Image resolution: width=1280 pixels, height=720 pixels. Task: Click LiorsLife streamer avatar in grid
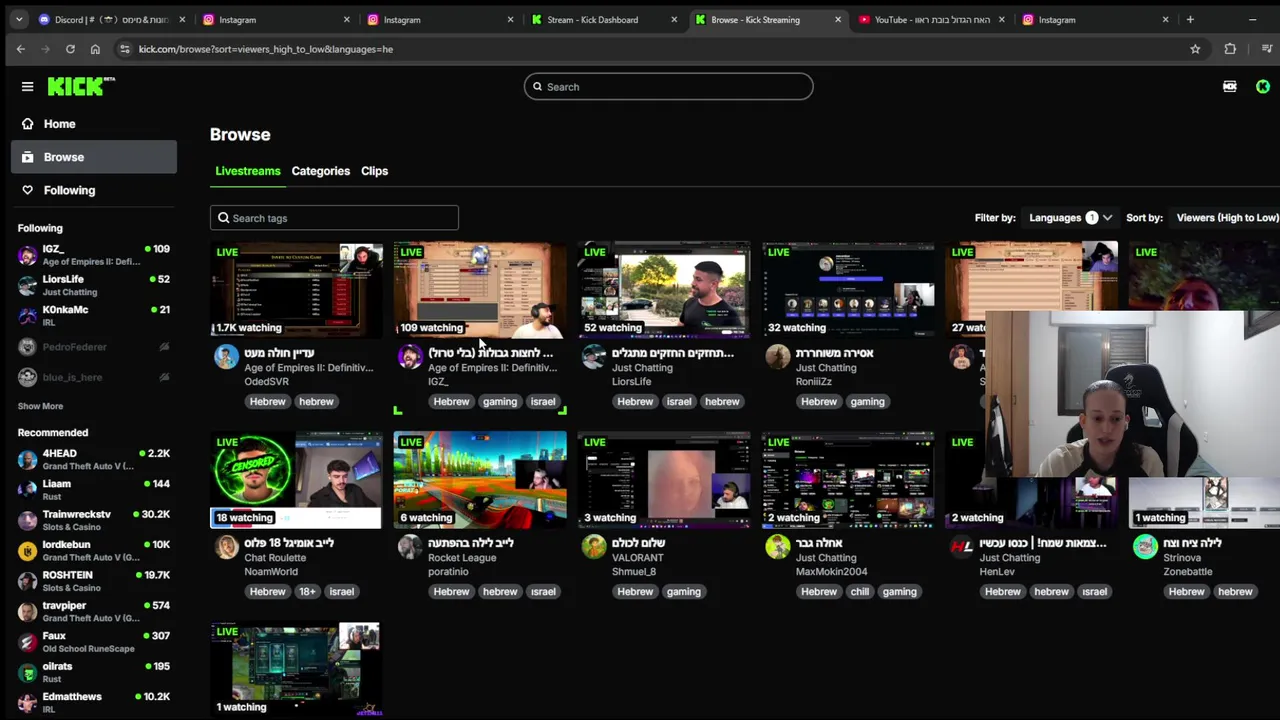coord(594,357)
